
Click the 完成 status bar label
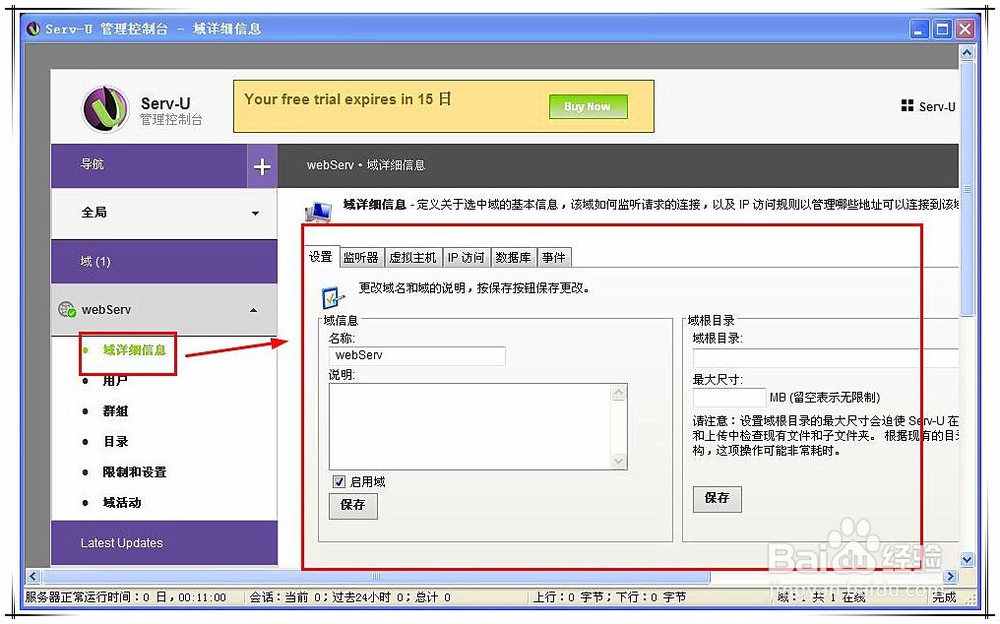coord(944,597)
